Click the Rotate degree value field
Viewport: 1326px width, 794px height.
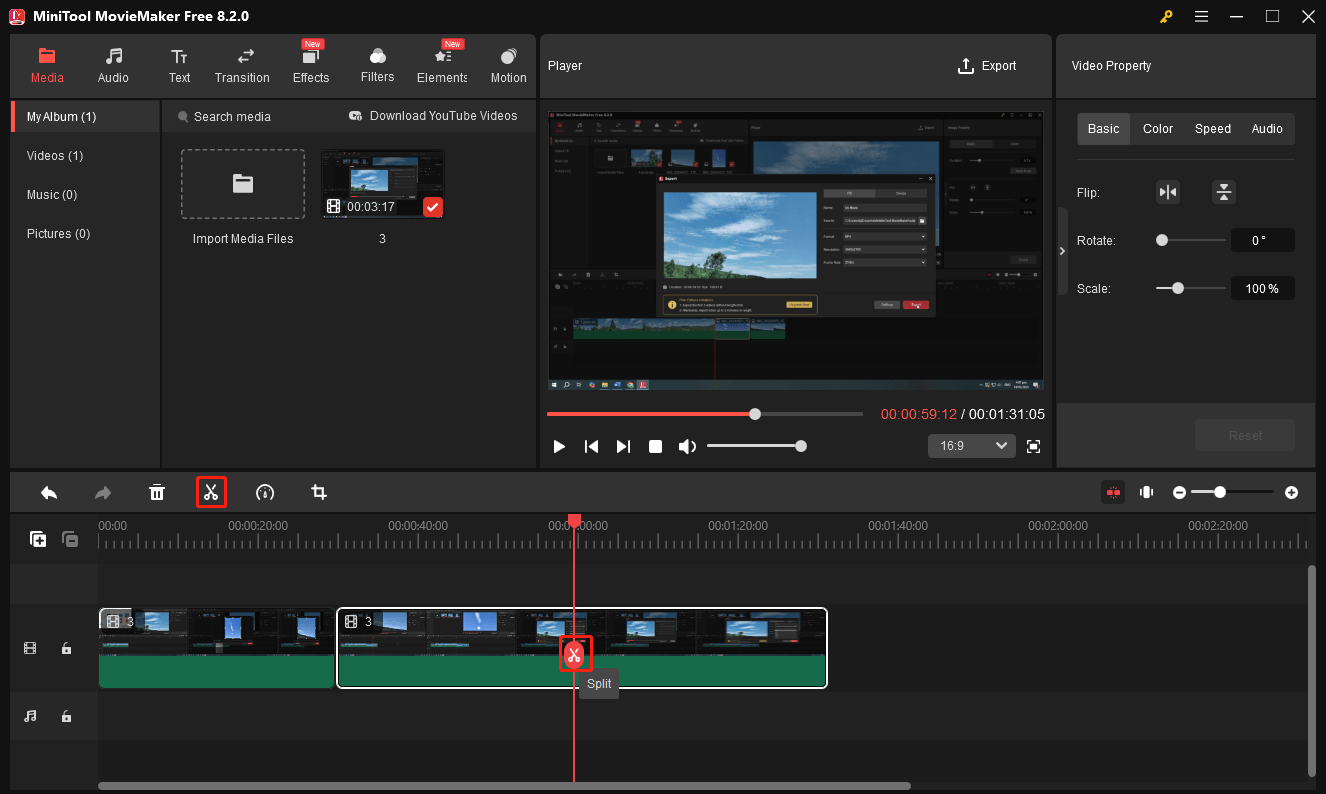[x=1263, y=240]
